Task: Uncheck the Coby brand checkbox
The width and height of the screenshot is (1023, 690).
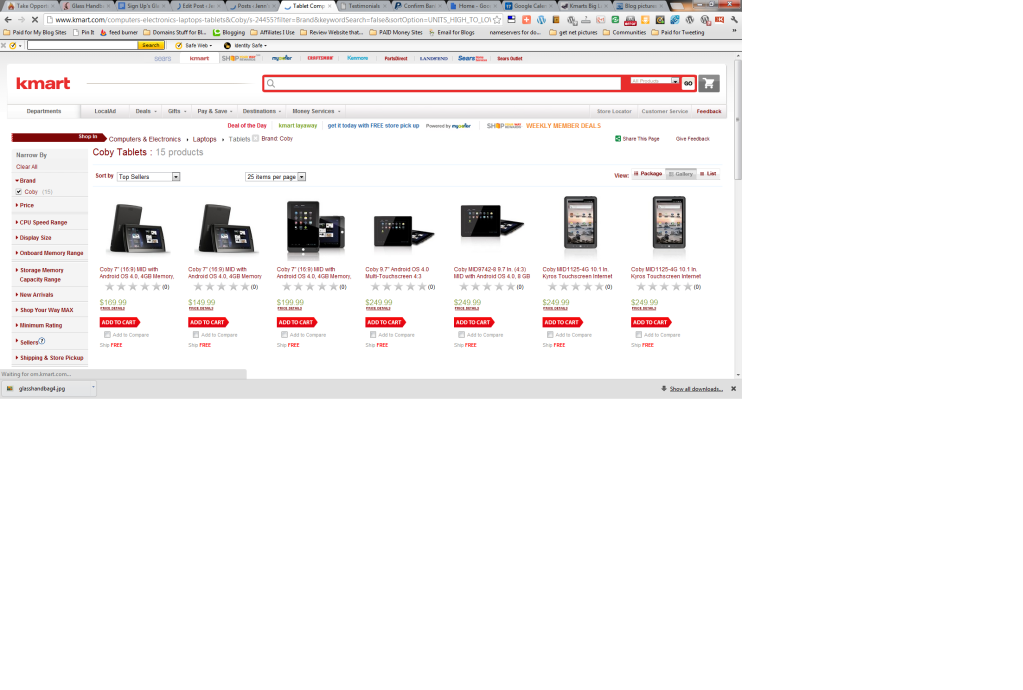Action: 19,192
